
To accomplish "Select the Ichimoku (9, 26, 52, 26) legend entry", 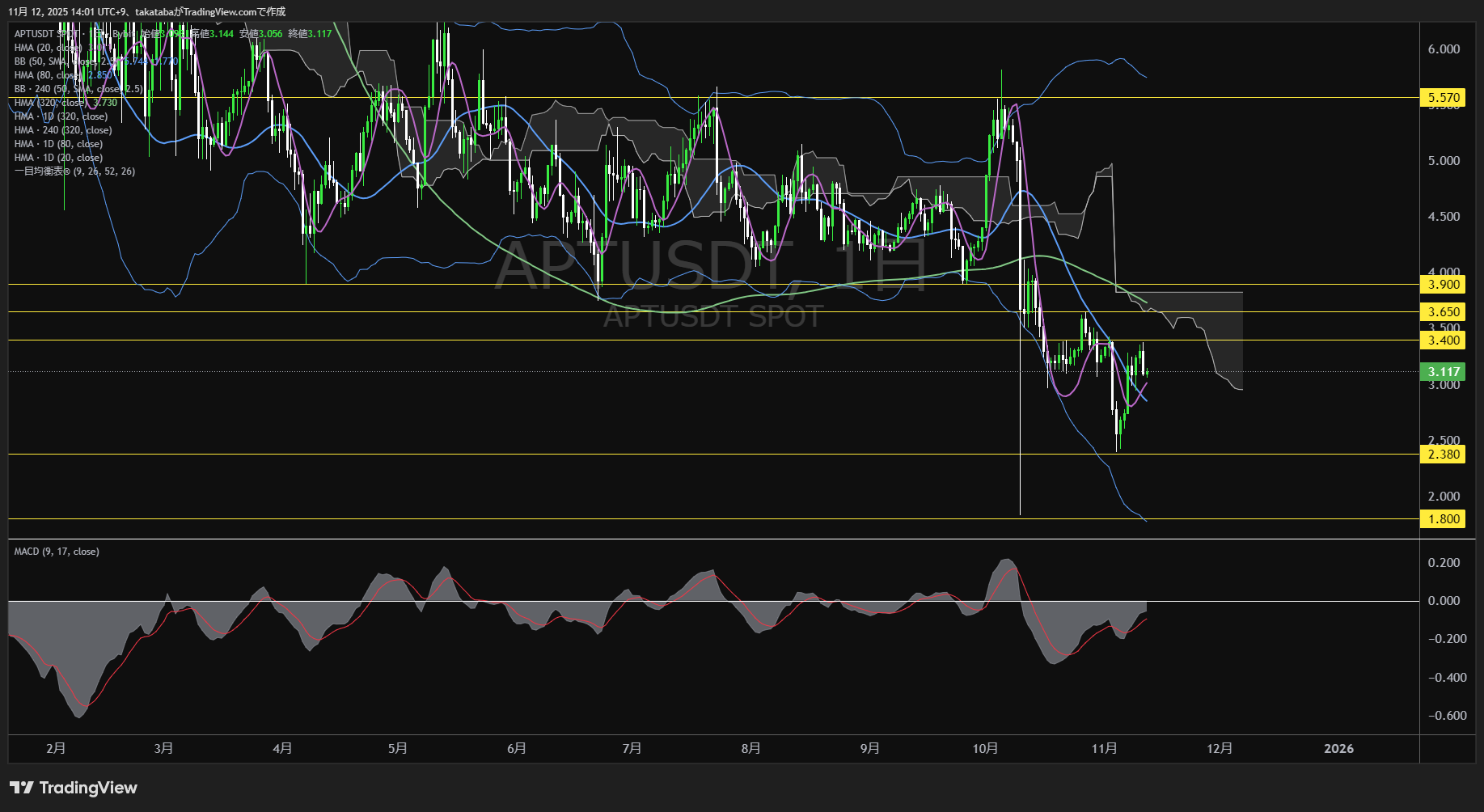I will pyautogui.click(x=74, y=171).
